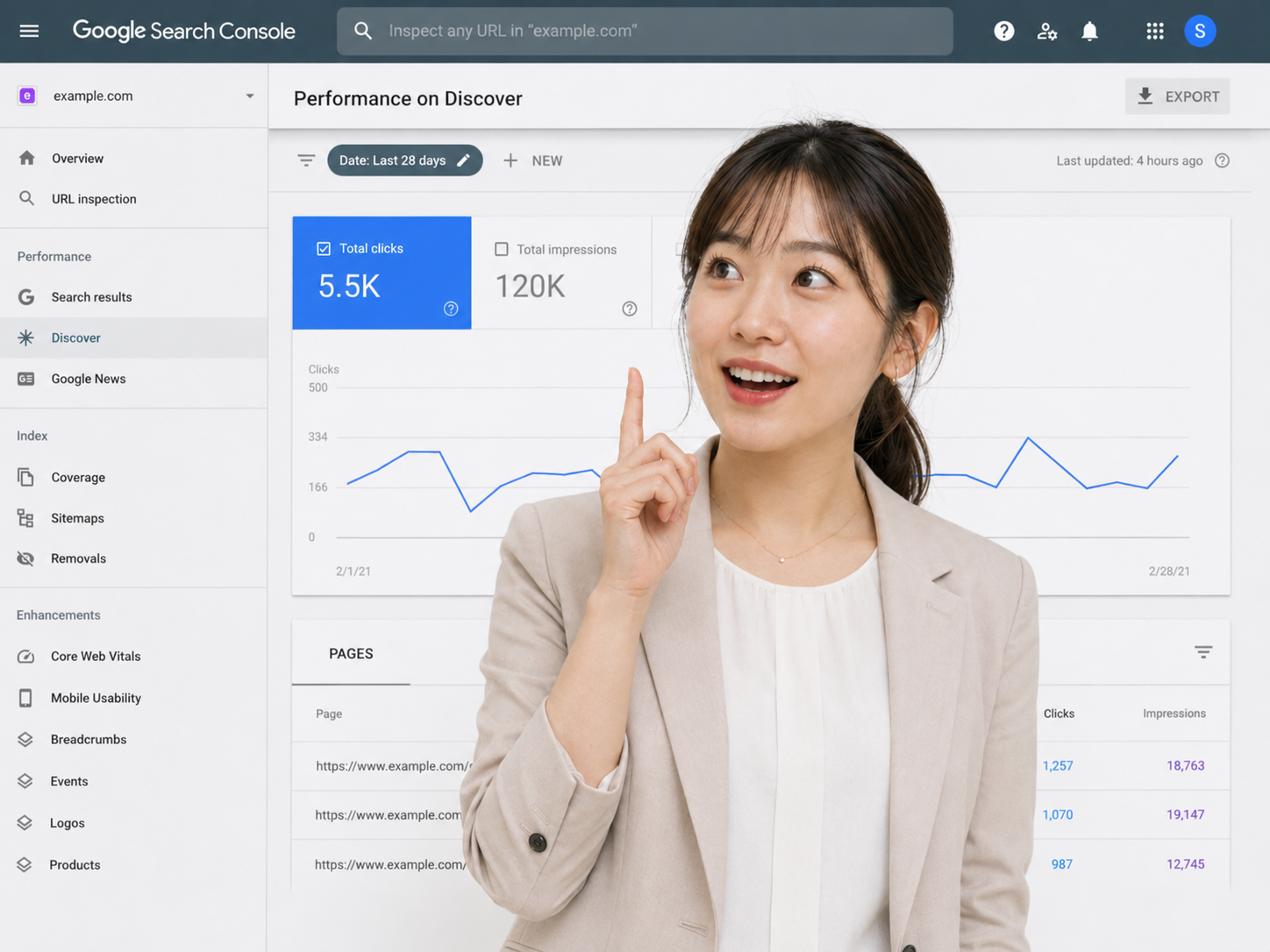
Task: Click the Date: Last 28 days chip
Action: [x=404, y=160]
